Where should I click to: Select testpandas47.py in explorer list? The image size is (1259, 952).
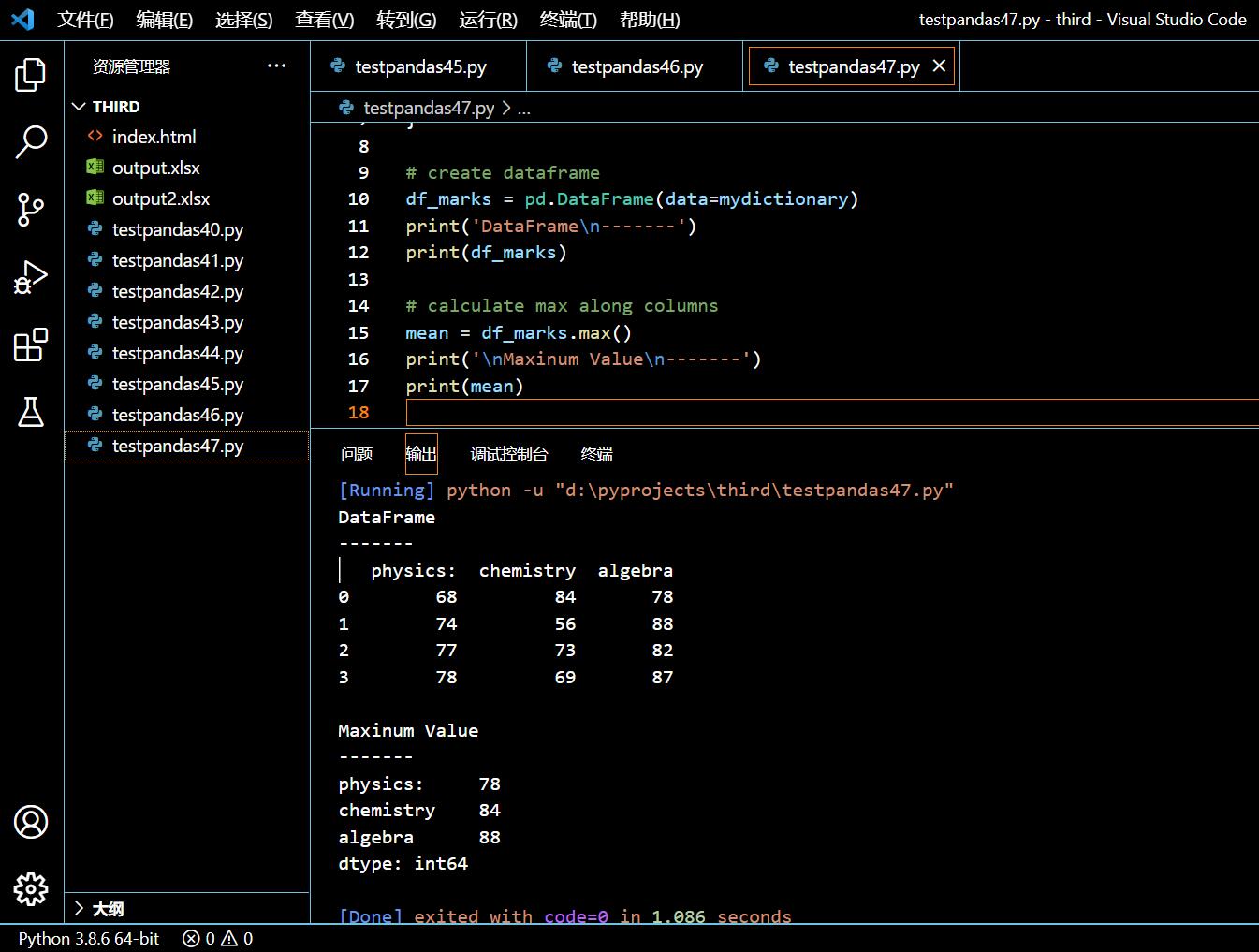tap(186, 446)
